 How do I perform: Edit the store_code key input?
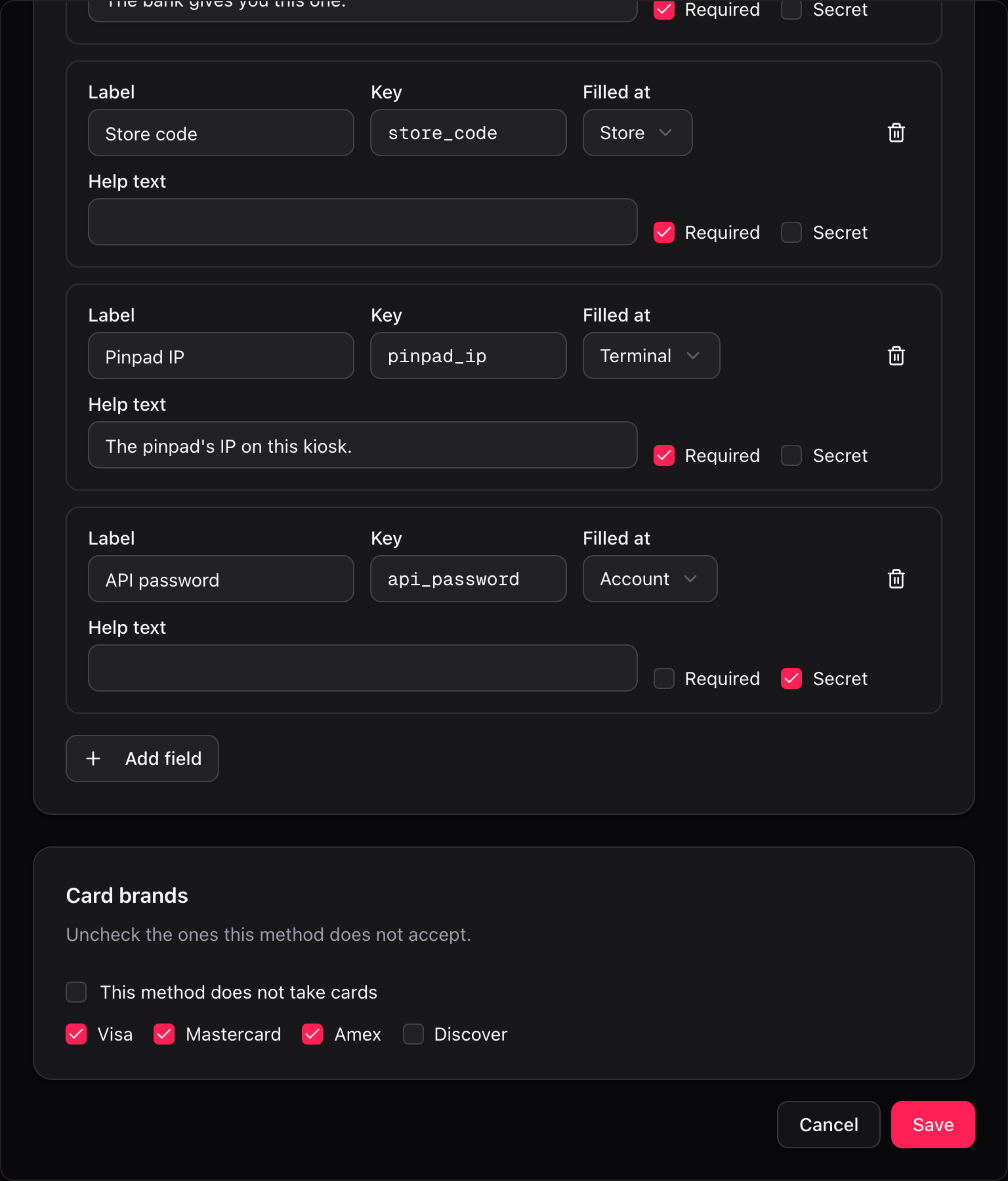tap(469, 133)
